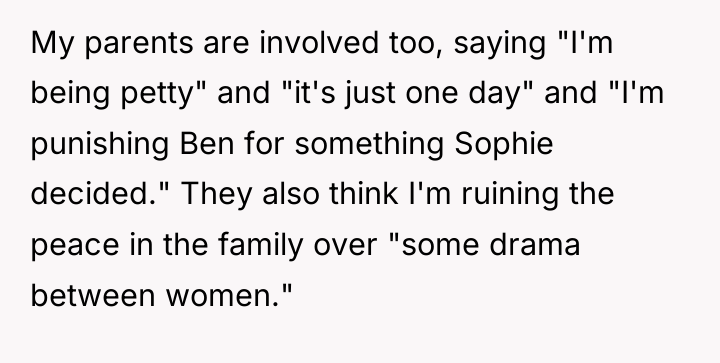Image resolution: width=720 pixels, height=363 pixels.
Task: Click the name "Ben" in the text
Action: 207,144
